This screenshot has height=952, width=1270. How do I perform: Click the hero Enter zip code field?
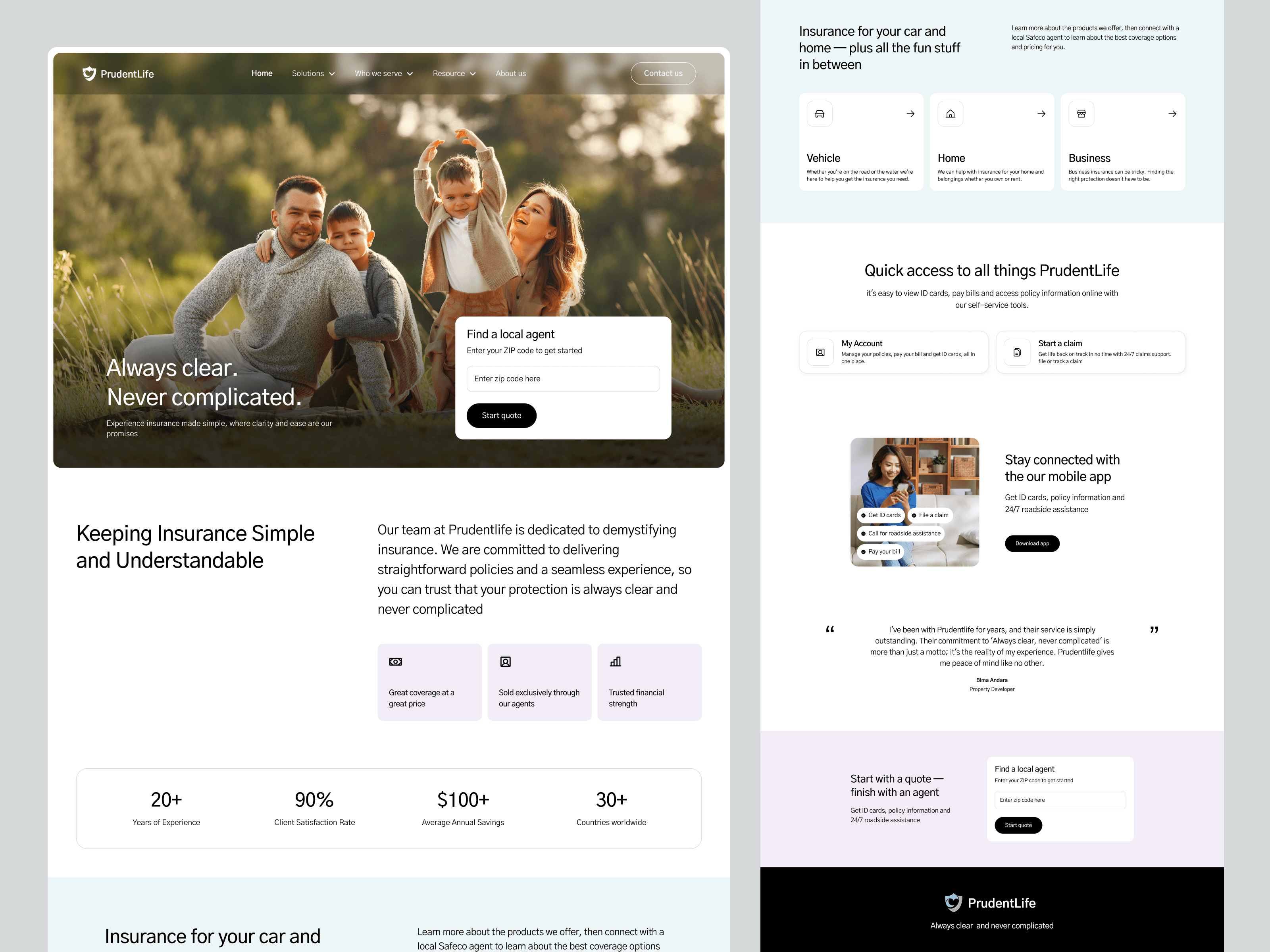pyautogui.click(x=563, y=379)
